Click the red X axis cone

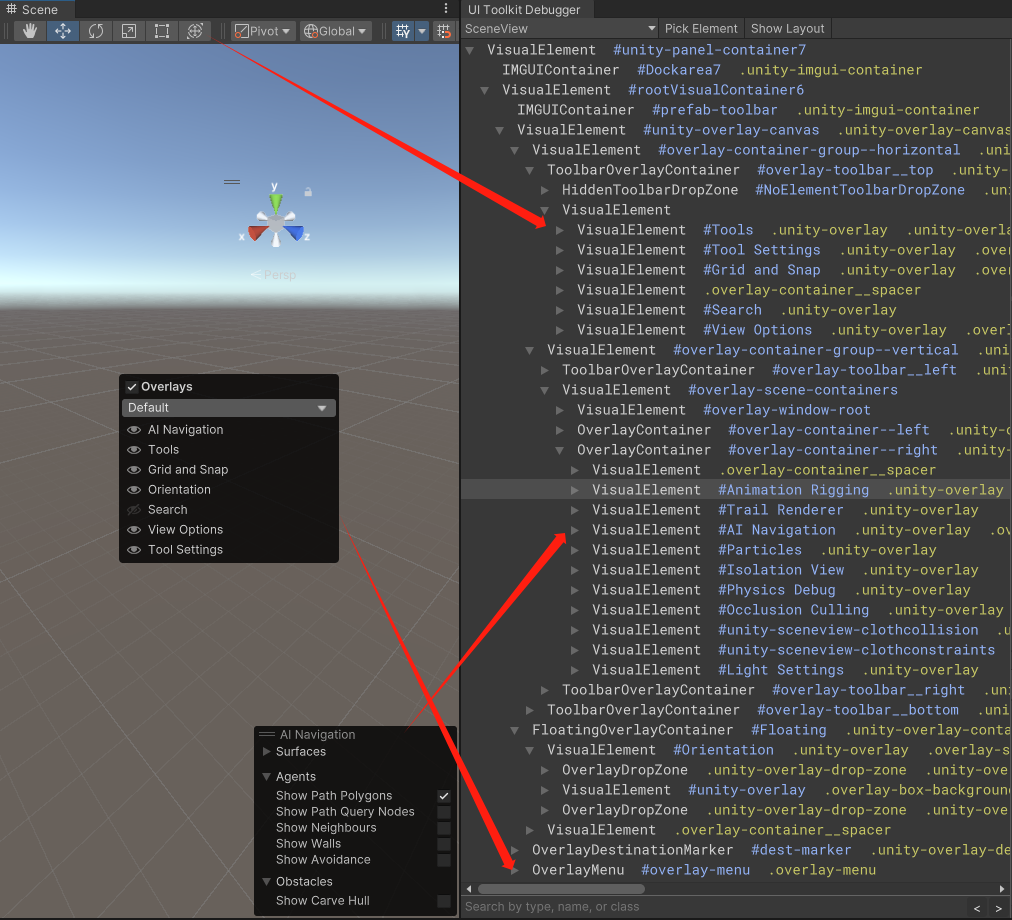(258, 231)
